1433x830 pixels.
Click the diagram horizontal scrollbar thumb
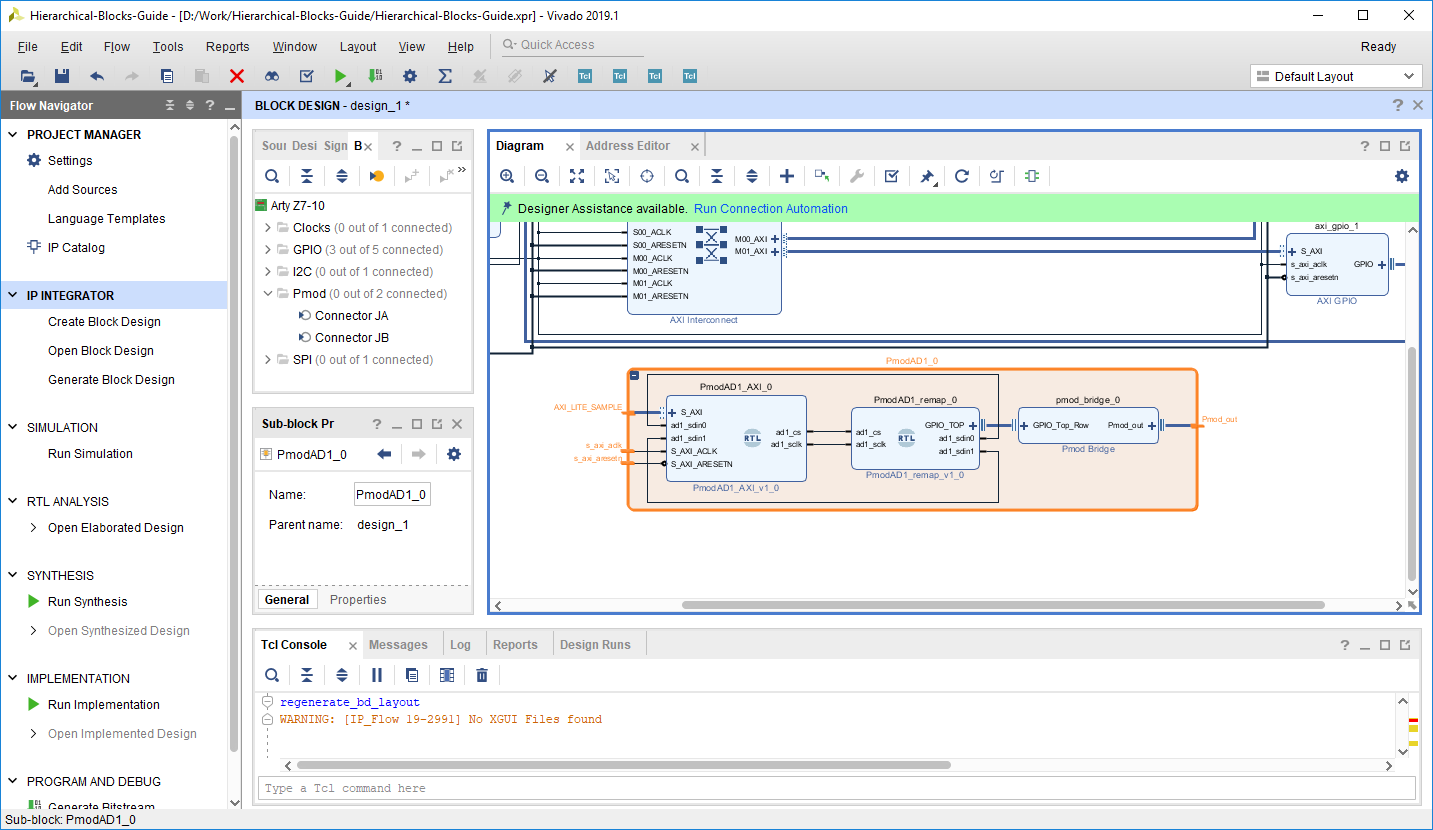coord(1003,605)
